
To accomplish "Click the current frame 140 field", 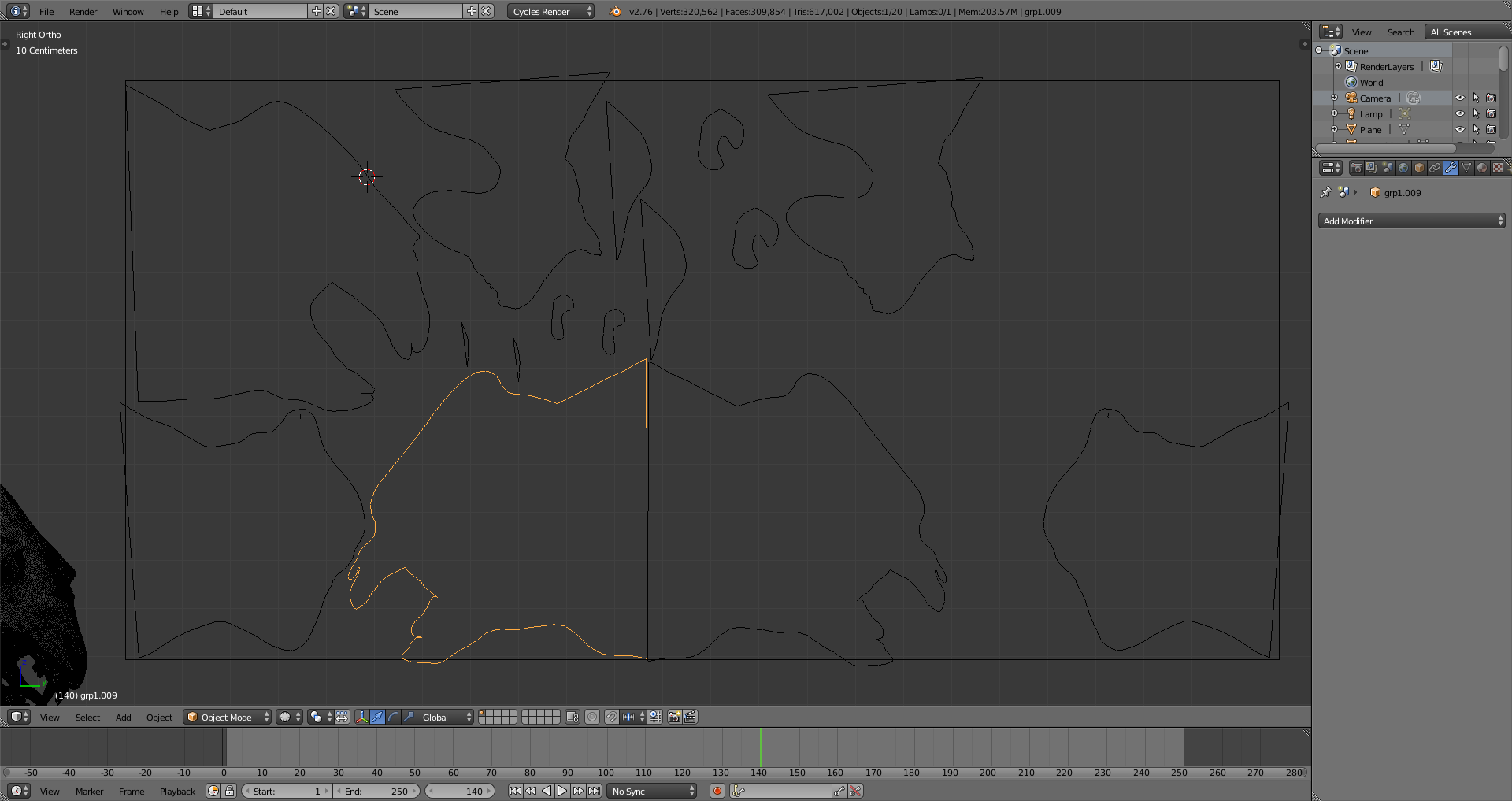I will [460, 791].
